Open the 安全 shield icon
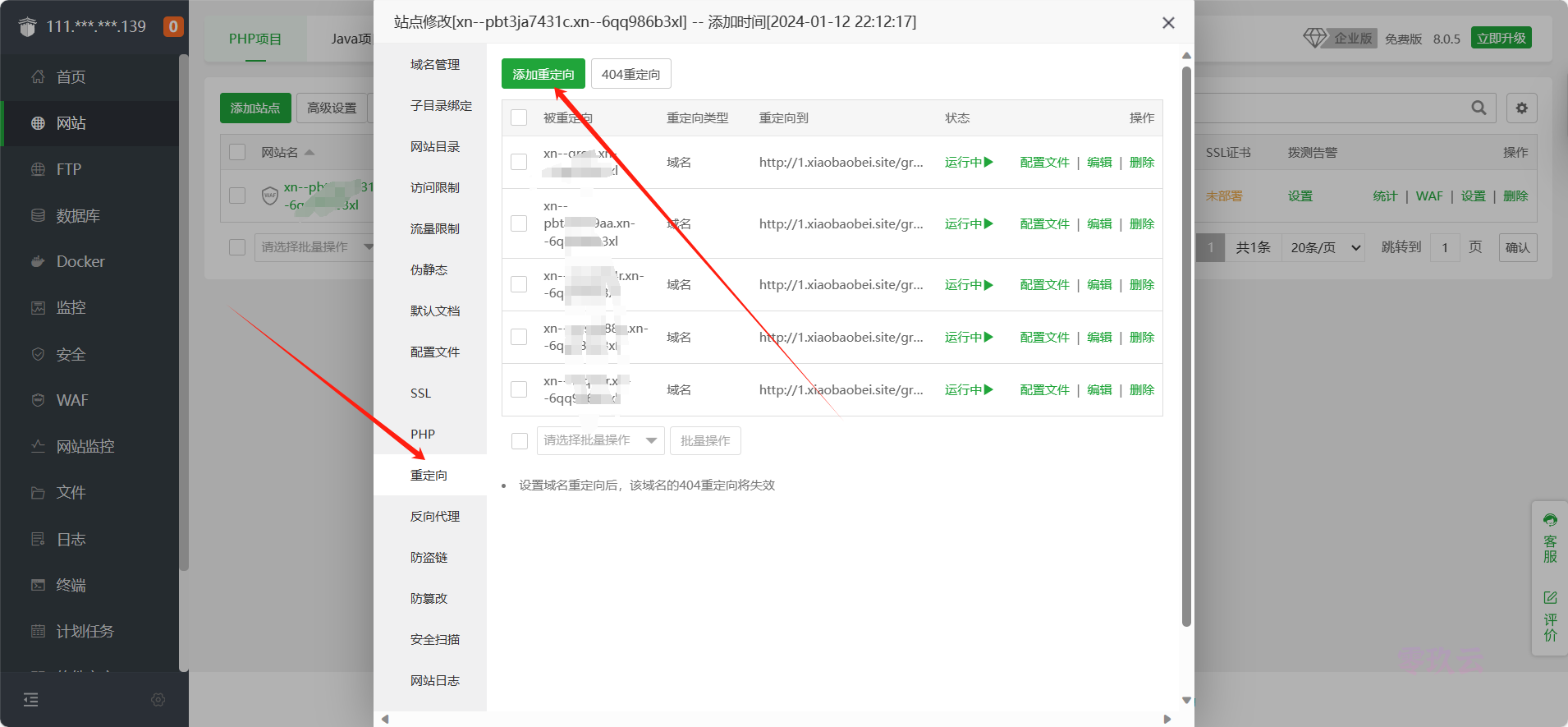 click(38, 354)
